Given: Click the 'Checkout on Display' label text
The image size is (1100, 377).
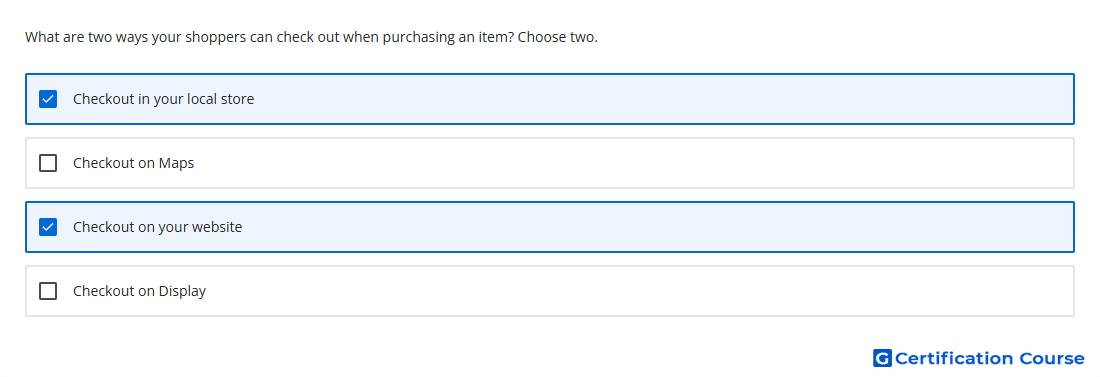Looking at the screenshot, I should [x=140, y=291].
